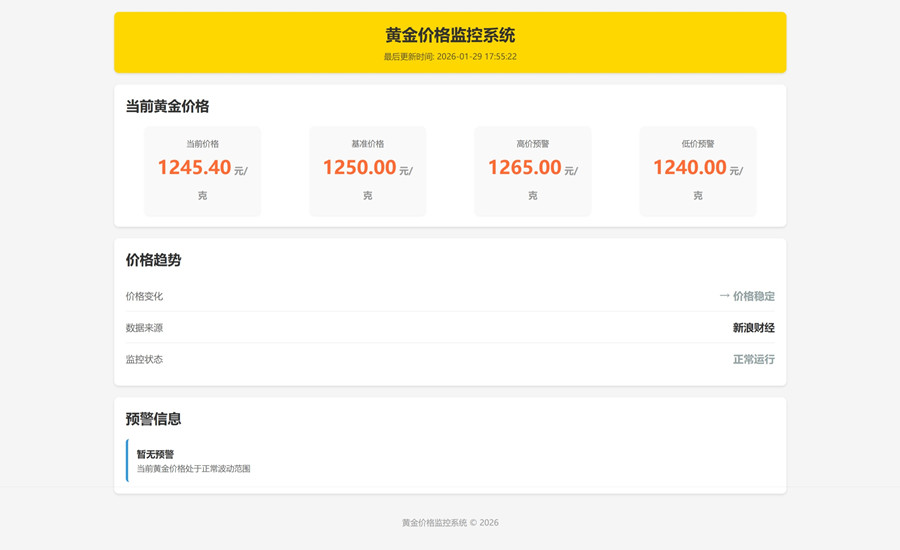Select the 基准价格 card showing 1250.00
This screenshot has width=900, height=550.
coord(367,171)
